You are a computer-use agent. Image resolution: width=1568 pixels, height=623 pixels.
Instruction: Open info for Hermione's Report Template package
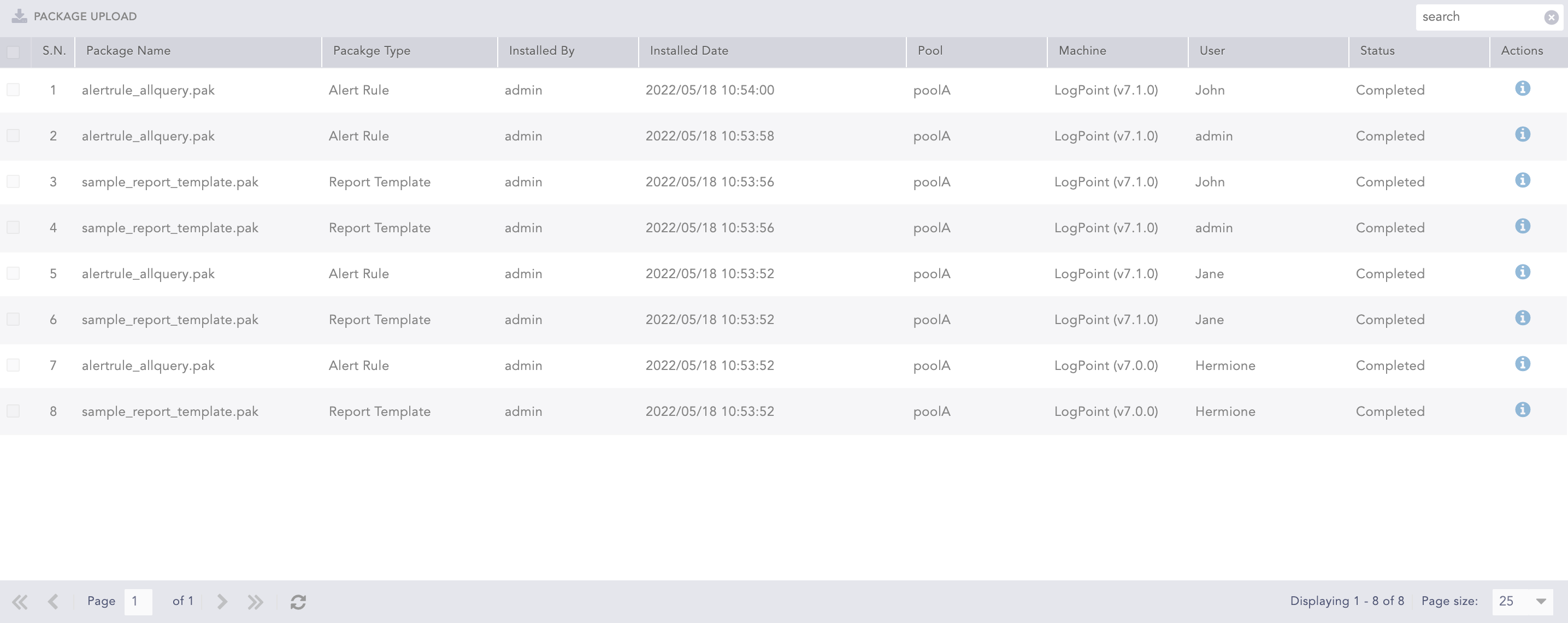(1523, 410)
